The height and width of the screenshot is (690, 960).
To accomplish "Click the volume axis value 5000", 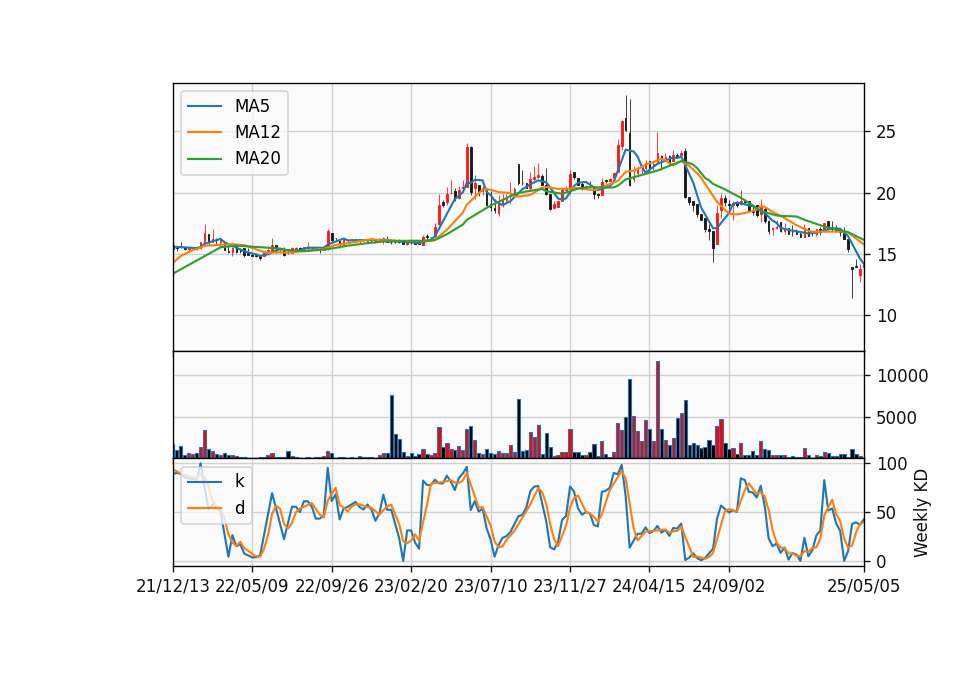I will (897, 418).
